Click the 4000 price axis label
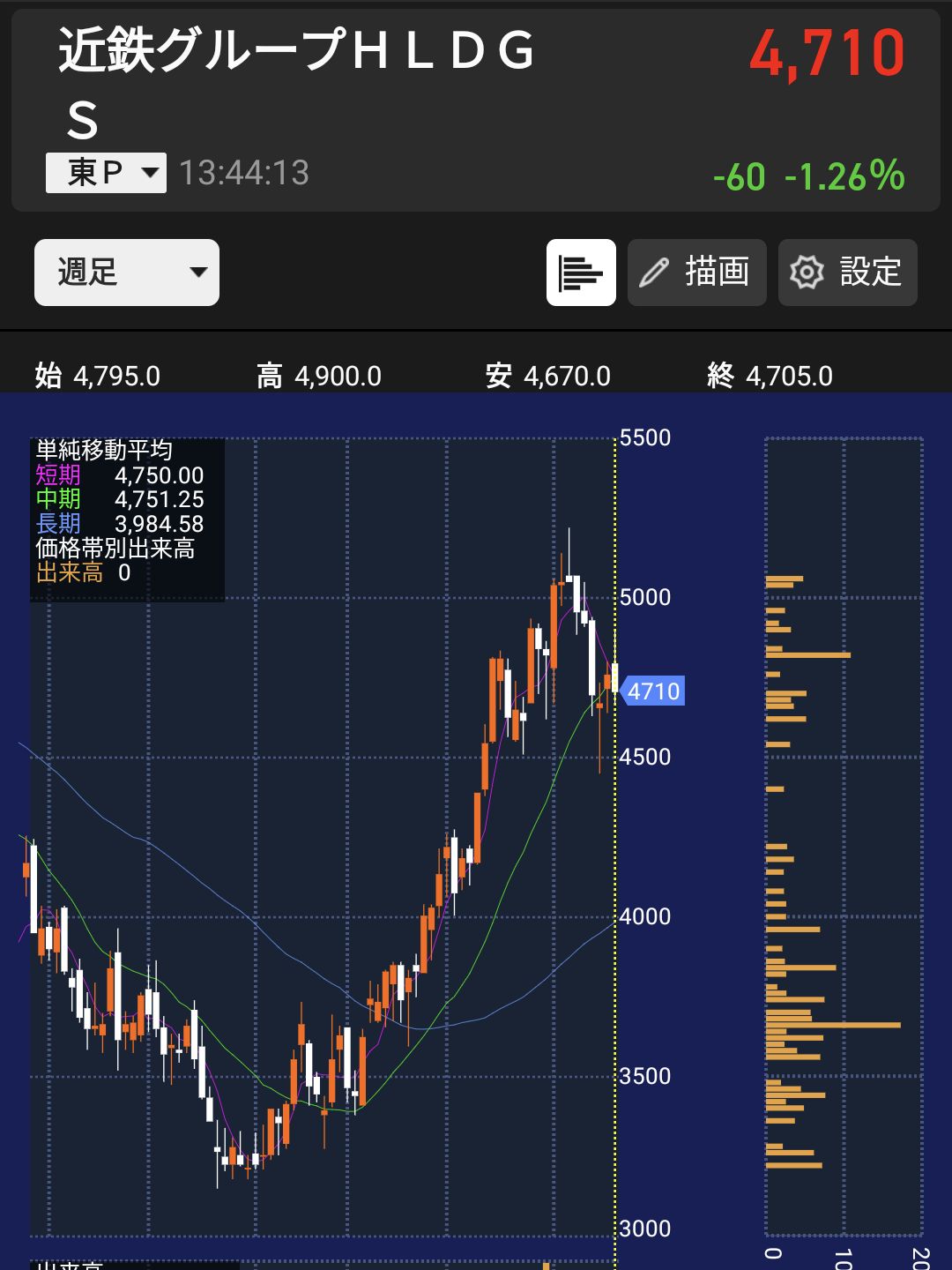 coord(645,916)
